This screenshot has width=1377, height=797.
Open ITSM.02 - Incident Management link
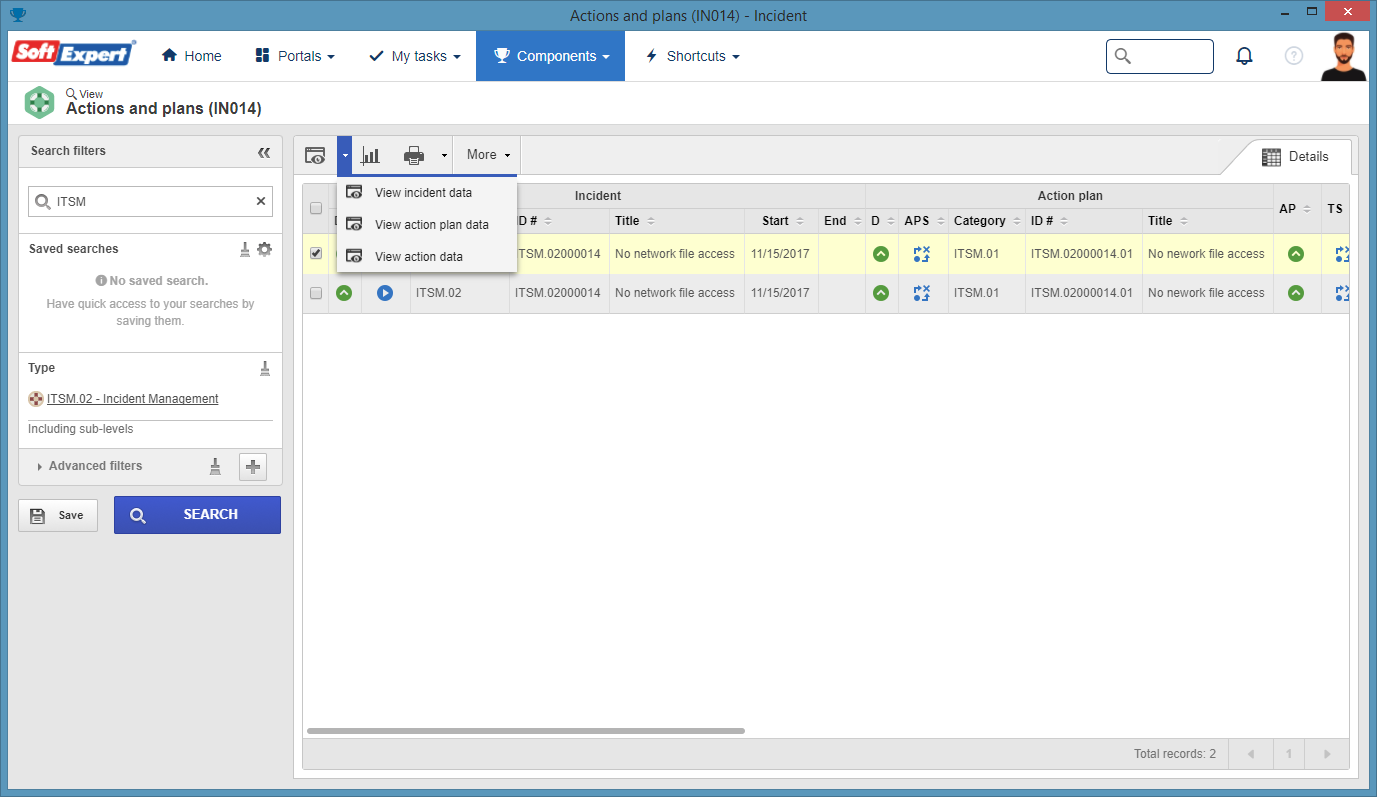(x=133, y=399)
